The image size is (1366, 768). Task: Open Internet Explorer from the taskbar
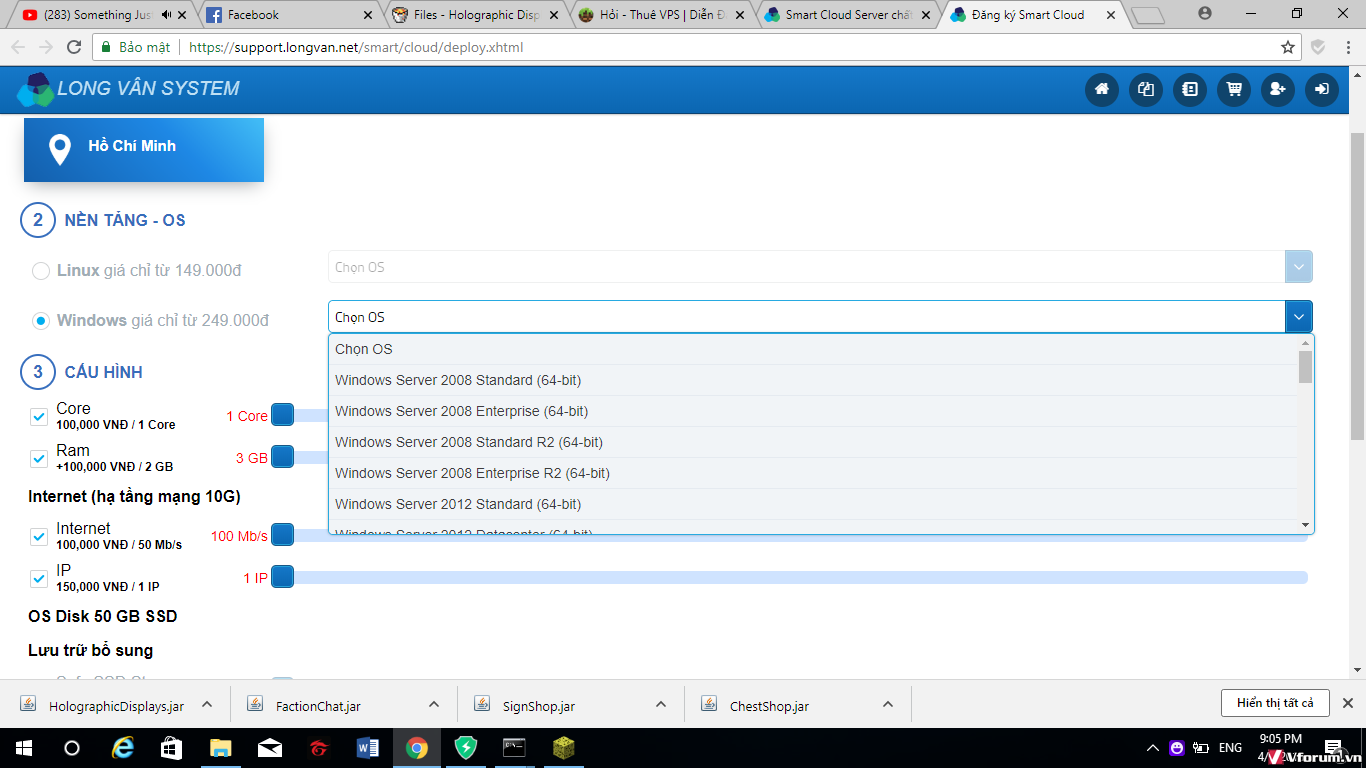click(123, 748)
